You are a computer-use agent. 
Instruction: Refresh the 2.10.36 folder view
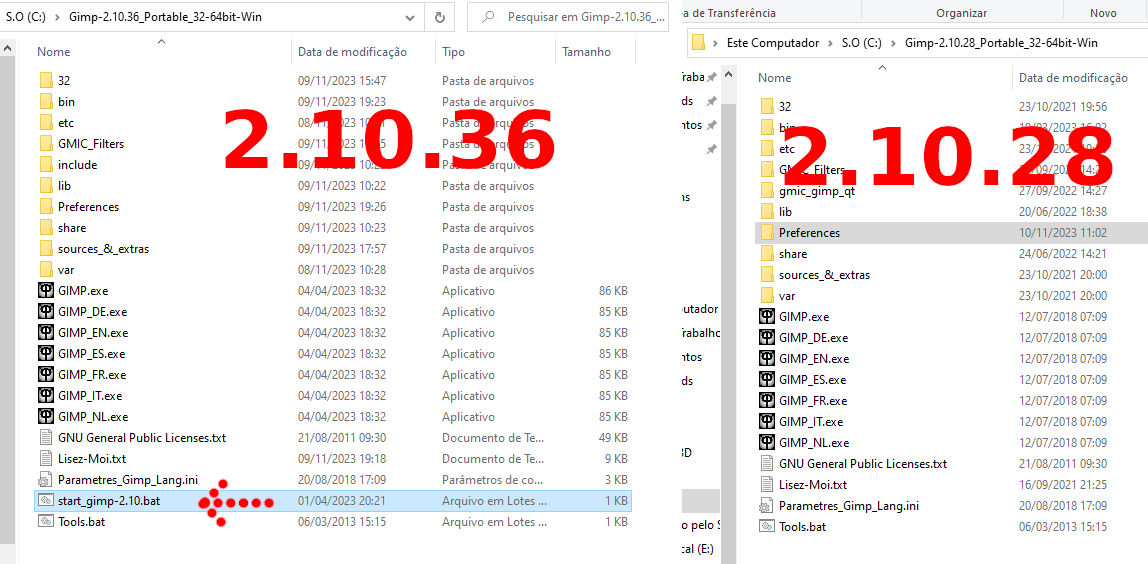[x=439, y=17]
